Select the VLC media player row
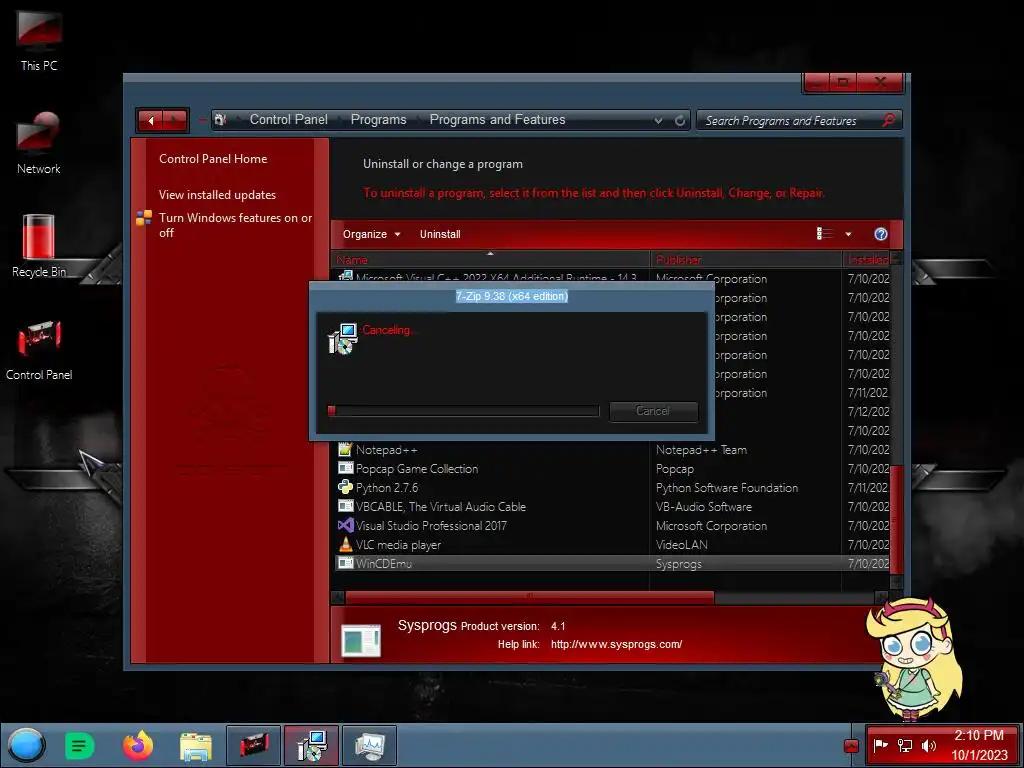This screenshot has width=1024, height=768. [612, 544]
